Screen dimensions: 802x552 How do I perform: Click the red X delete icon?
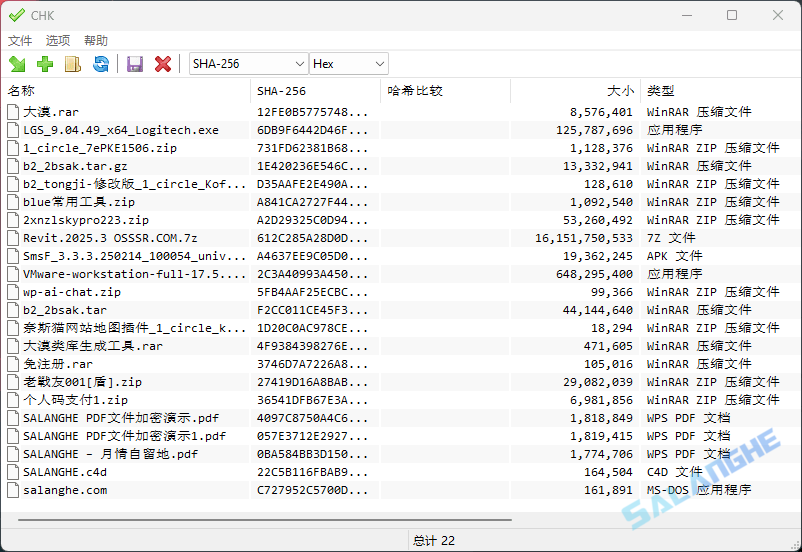click(x=163, y=64)
